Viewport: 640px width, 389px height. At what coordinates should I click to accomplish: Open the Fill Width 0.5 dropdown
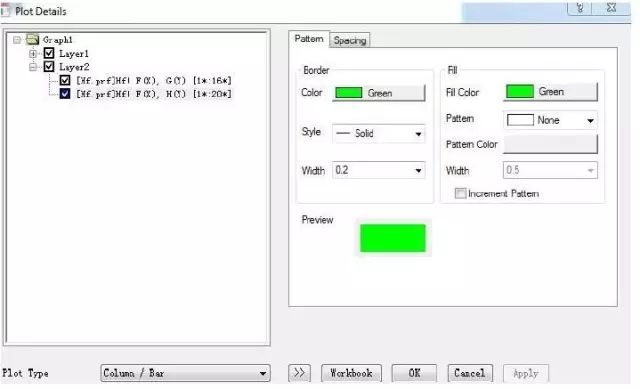(550, 170)
